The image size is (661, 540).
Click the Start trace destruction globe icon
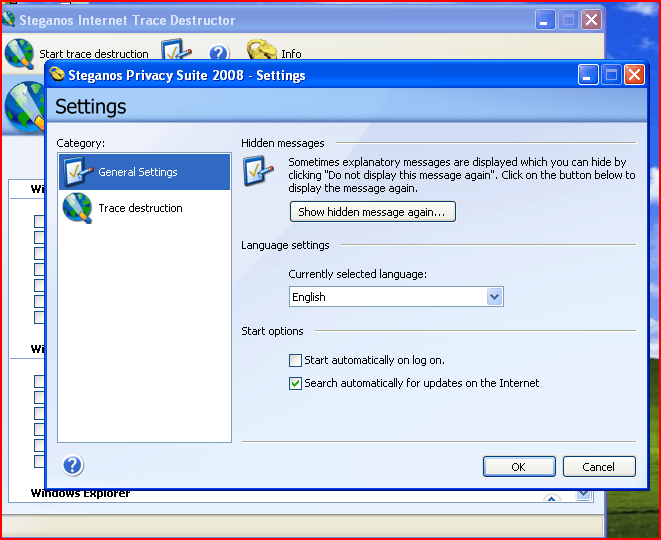[x=19, y=53]
